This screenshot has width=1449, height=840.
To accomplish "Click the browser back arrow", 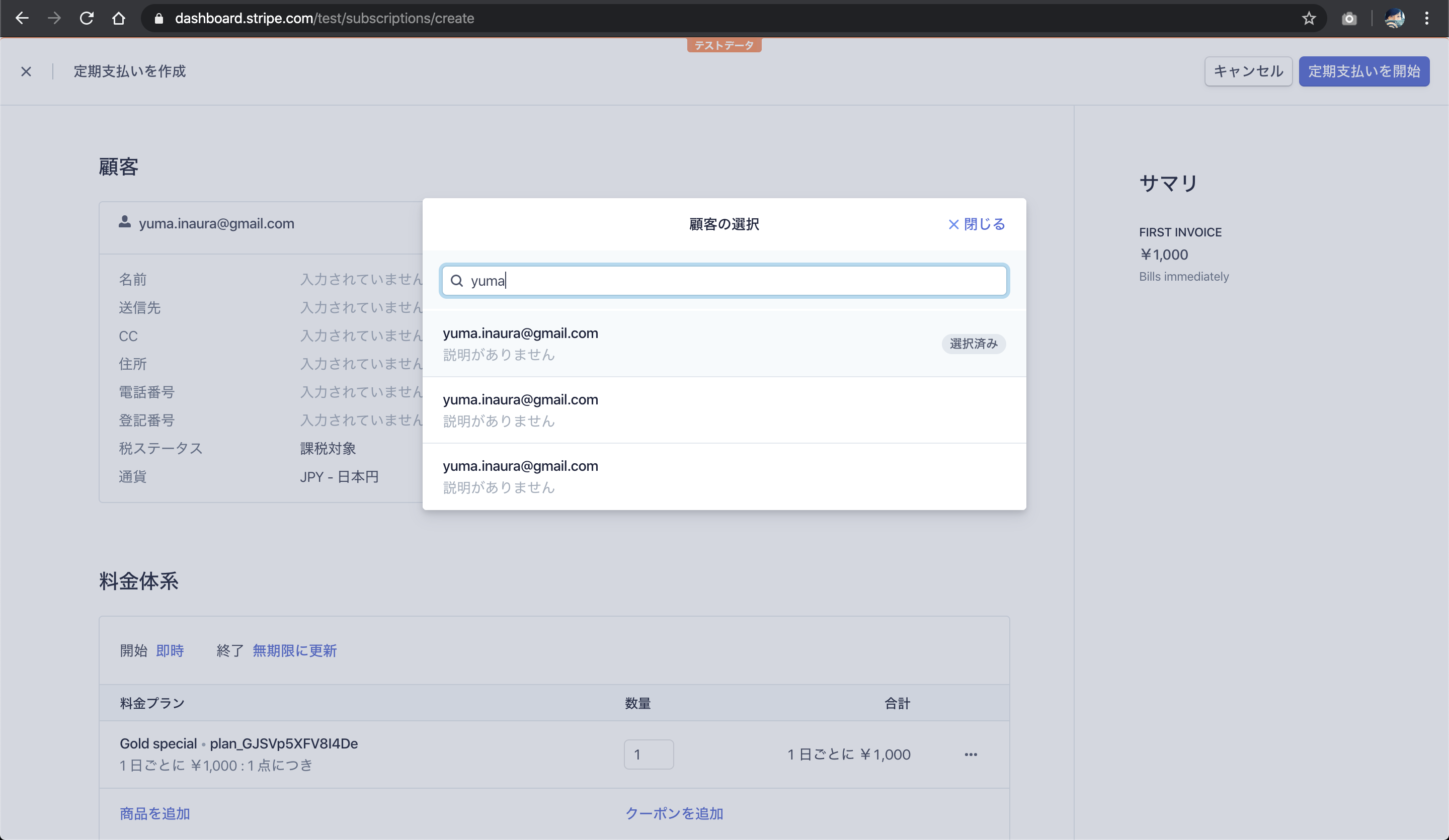I will tap(22, 19).
